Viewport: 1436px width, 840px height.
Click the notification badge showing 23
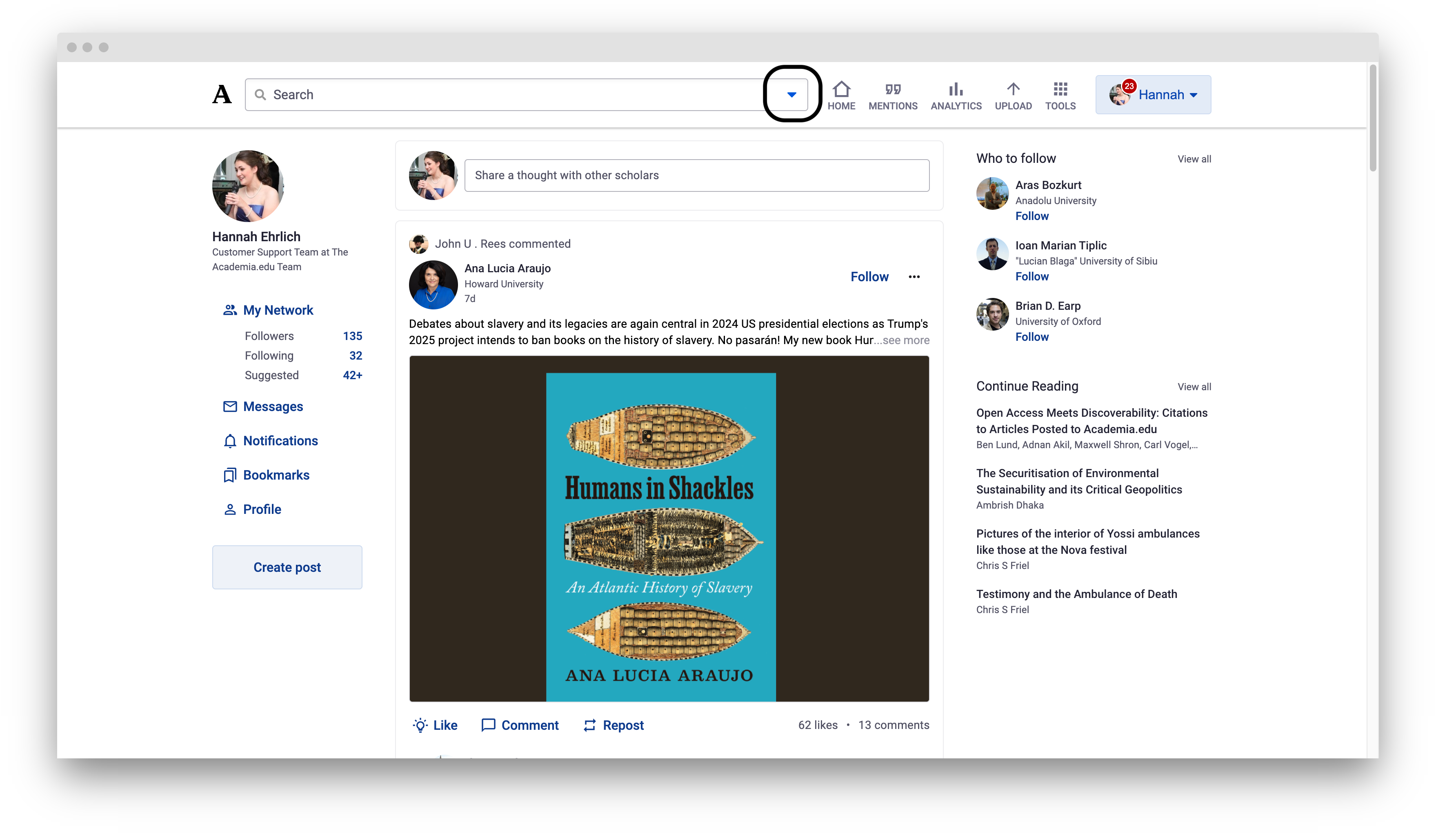1129,86
